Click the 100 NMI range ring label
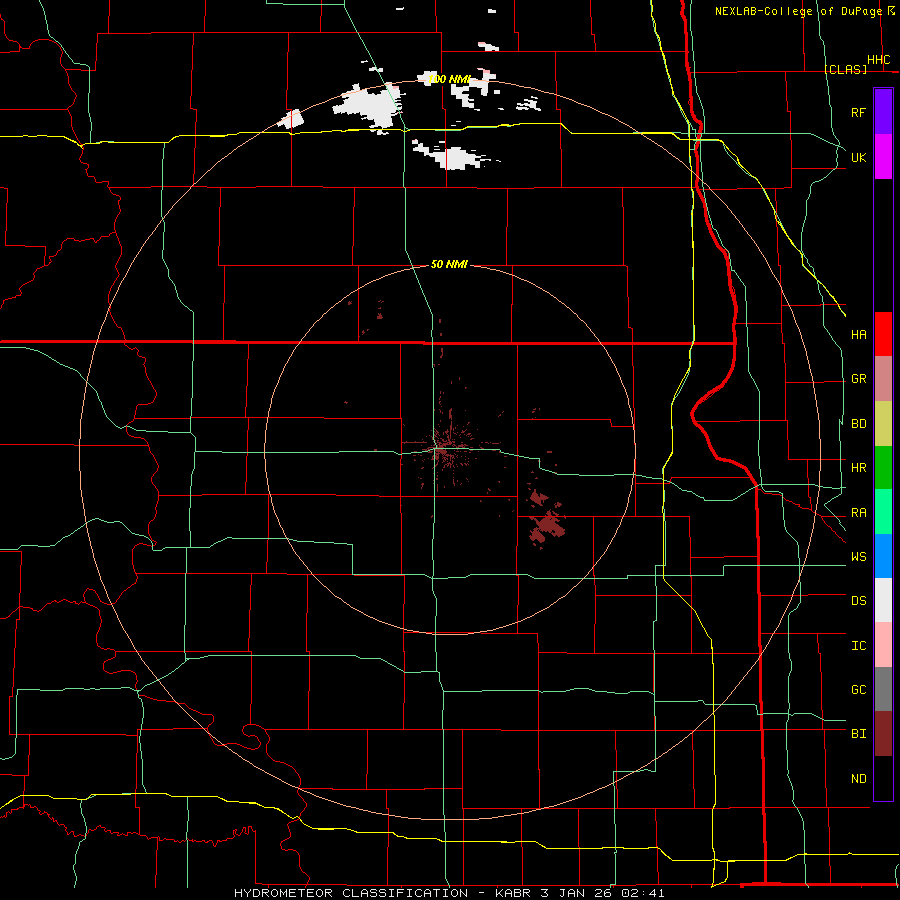 point(449,79)
